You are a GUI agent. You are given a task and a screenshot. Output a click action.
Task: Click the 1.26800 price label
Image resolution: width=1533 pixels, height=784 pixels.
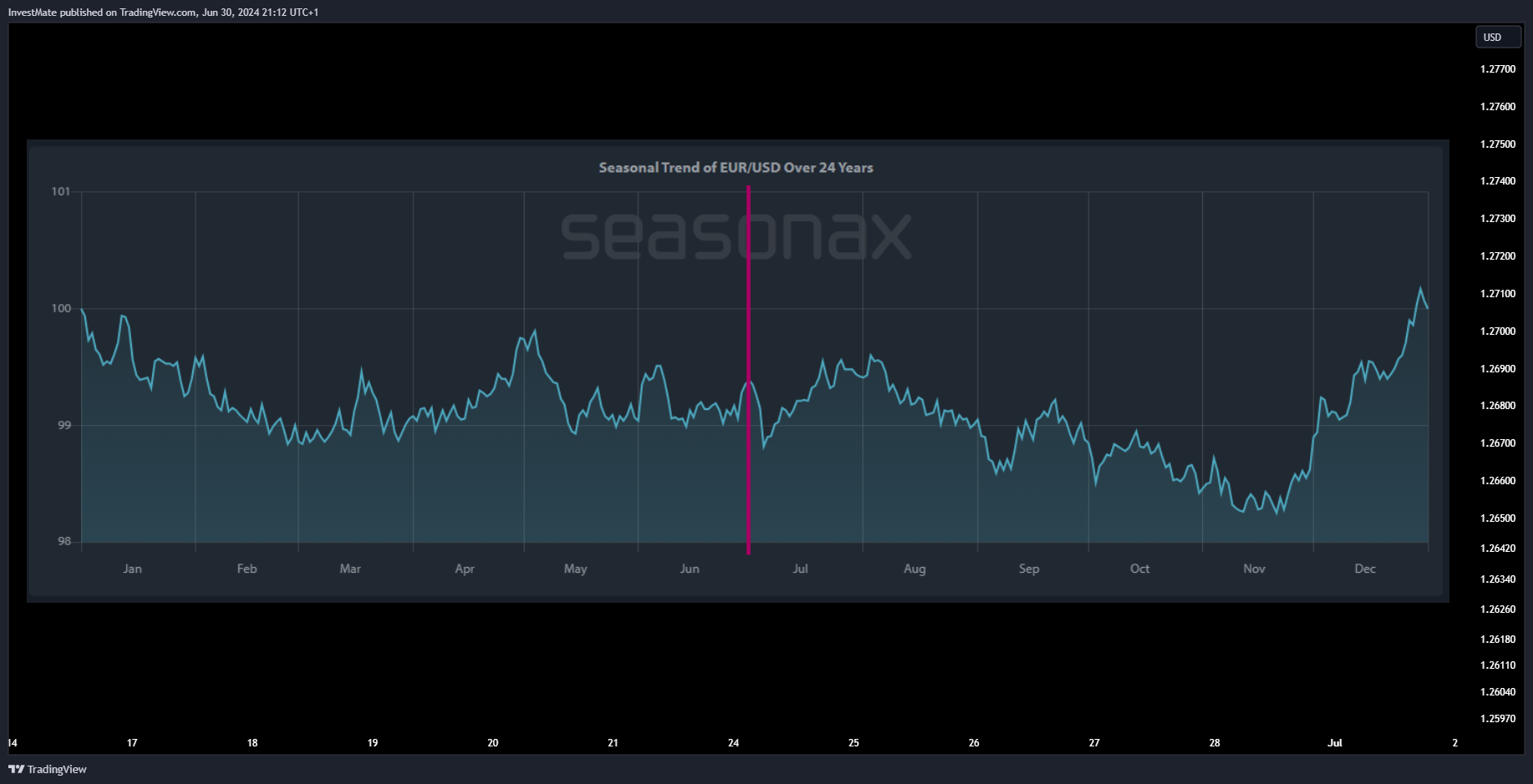pyautogui.click(x=1498, y=406)
